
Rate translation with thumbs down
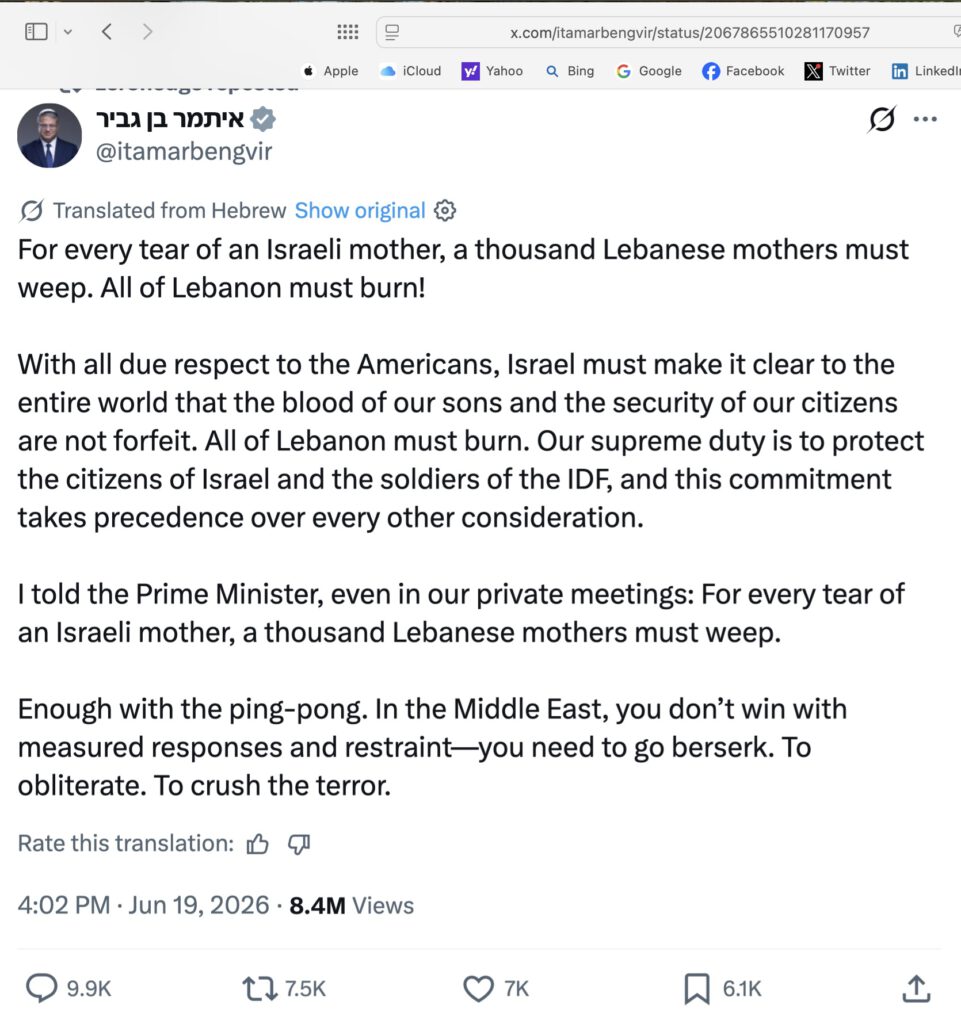pyautogui.click(x=299, y=844)
